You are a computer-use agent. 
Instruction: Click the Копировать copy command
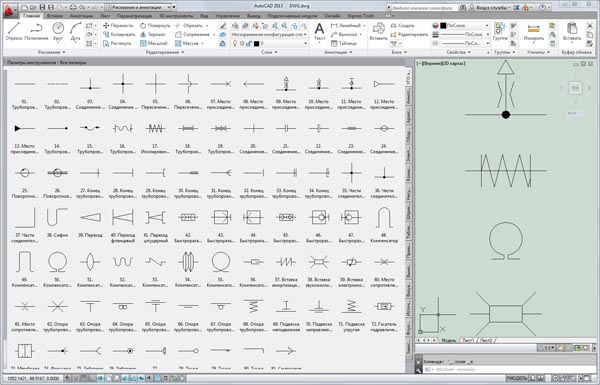point(119,34)
